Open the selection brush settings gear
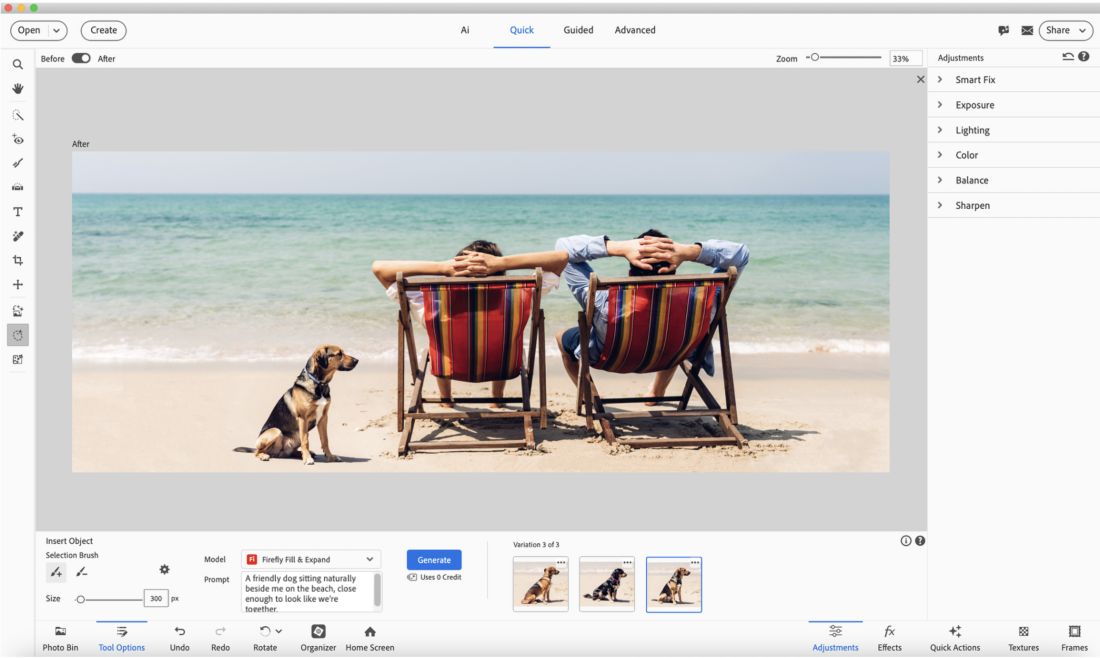Image resolution: width=1100 pixels, height=658 pixels. (164, 570)
